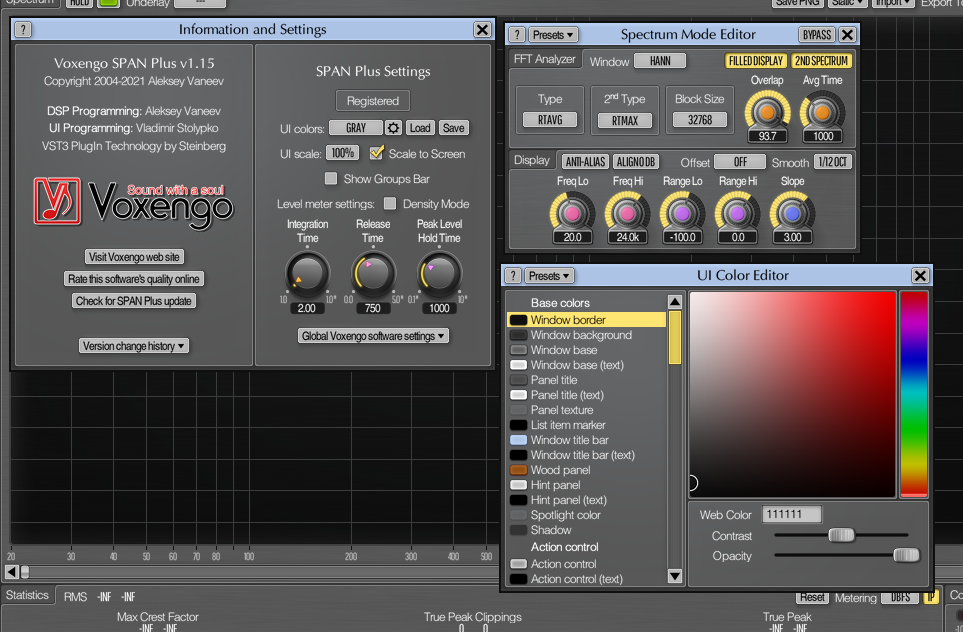Viewport: 963px width, 632px height.
Task: Toggle 2ND SPECTRUM option
Action: [821, 61]
